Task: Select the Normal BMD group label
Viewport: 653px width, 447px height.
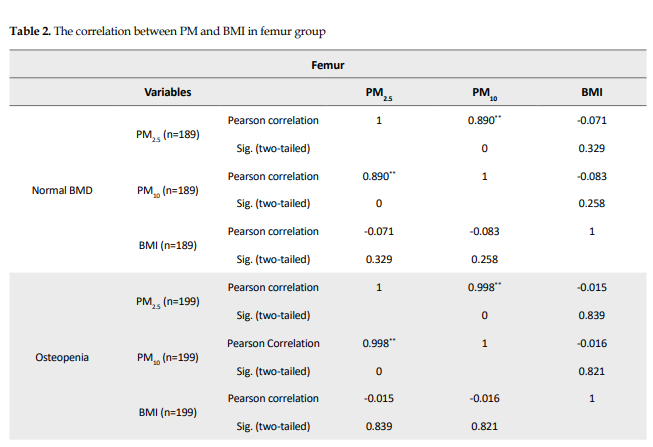Action: coord(63,190)
